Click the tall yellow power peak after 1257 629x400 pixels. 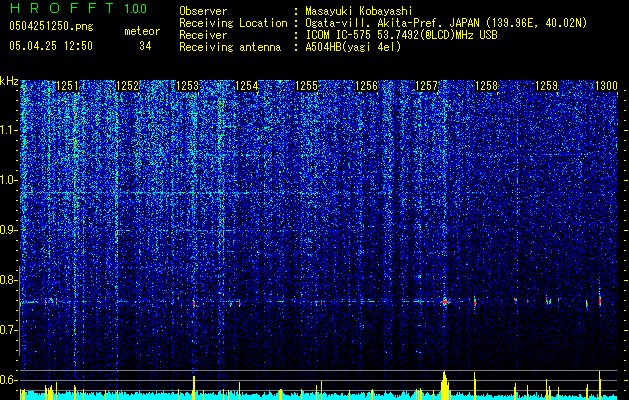444,385
